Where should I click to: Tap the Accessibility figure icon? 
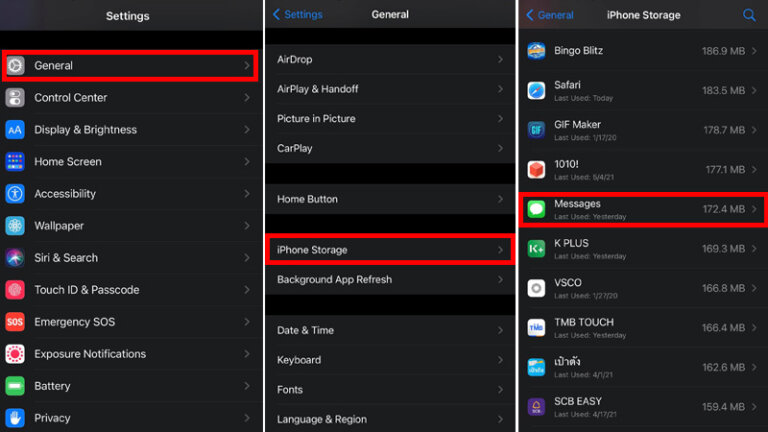click(x=15, y=193)
